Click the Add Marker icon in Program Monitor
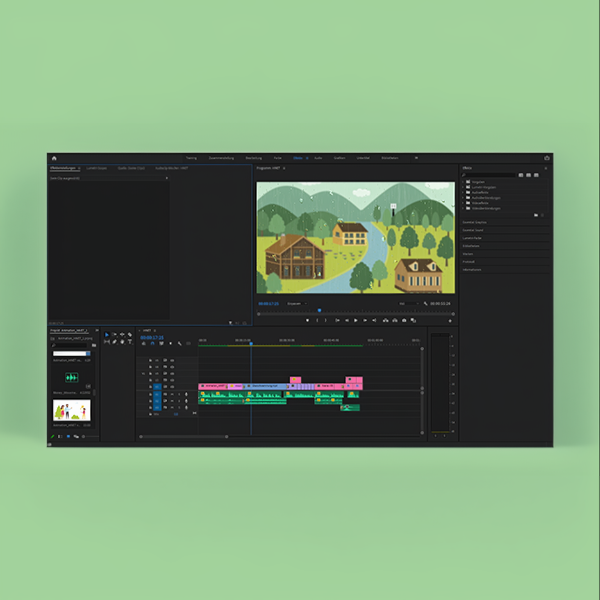 click(x=308, y=320)
